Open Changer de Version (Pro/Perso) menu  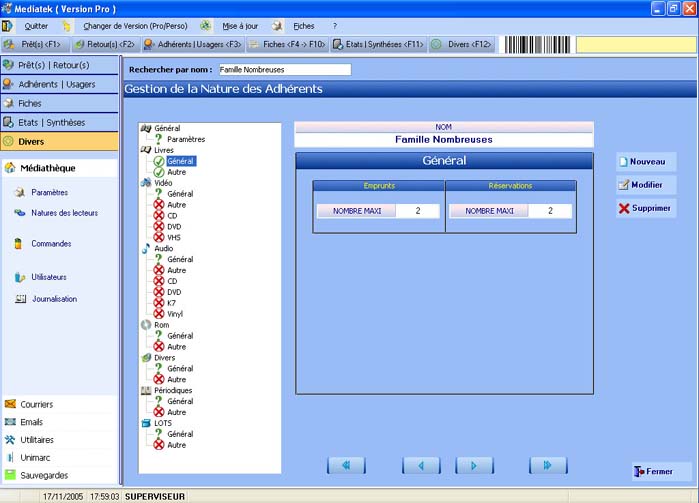coord(135,26)
